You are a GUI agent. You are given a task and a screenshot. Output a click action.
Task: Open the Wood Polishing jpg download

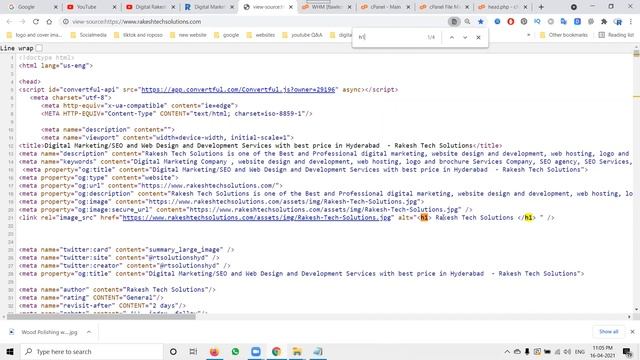(x=45, y=332)
